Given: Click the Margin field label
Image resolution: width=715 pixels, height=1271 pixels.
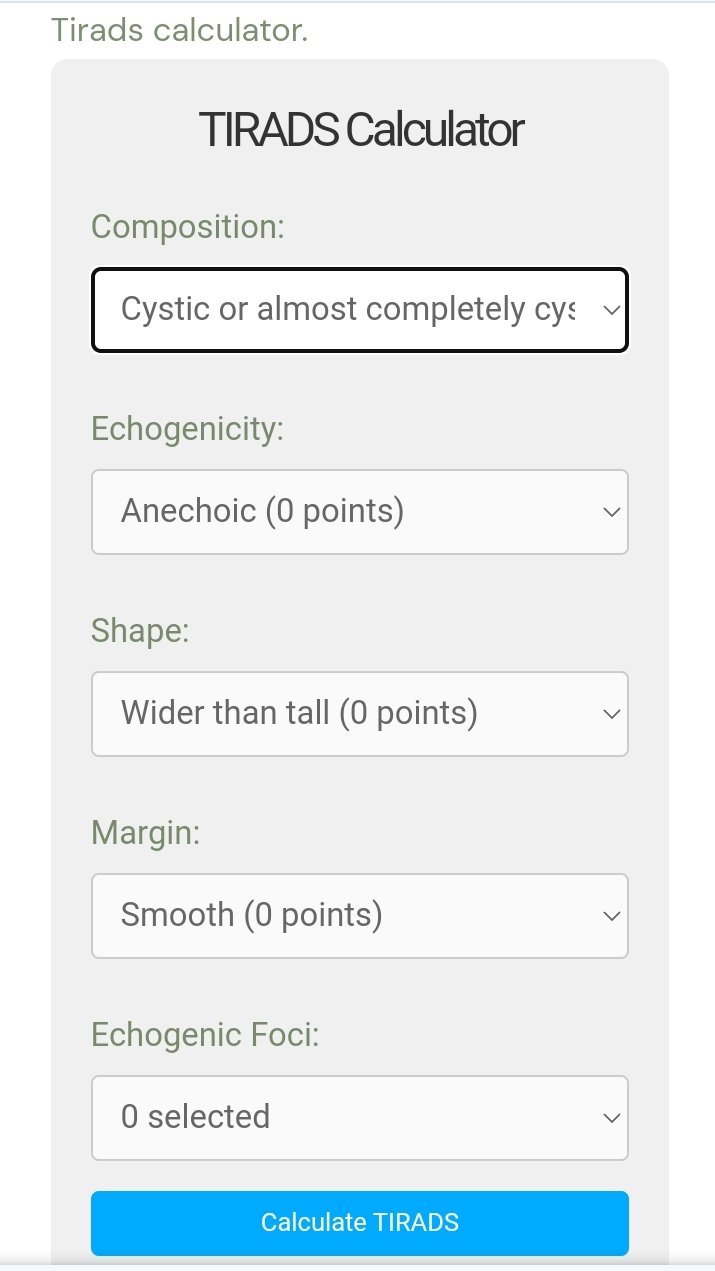Looking at the screenshot, I should pos(144,833).
